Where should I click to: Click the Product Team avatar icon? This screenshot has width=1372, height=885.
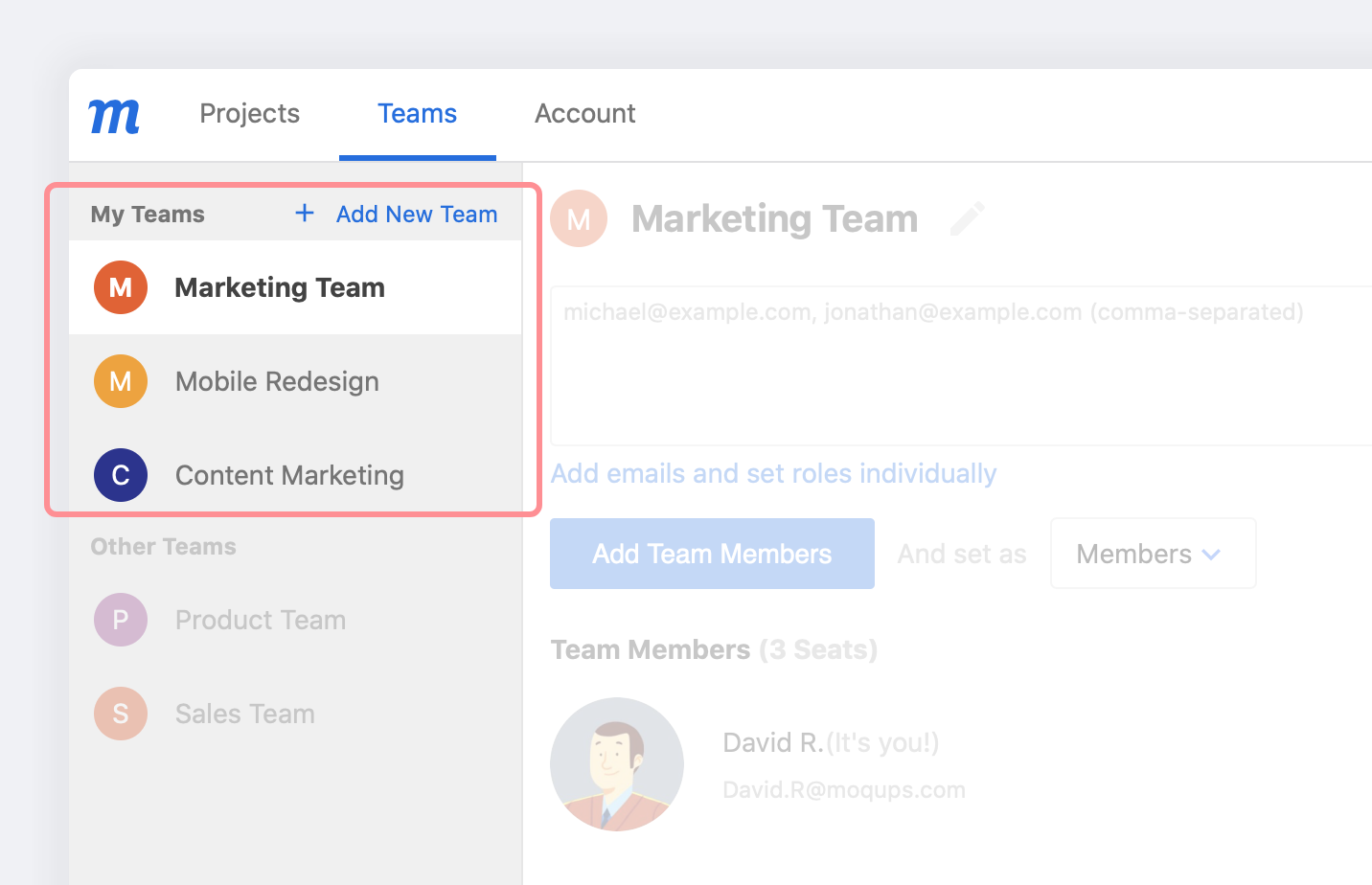point(121,619)
